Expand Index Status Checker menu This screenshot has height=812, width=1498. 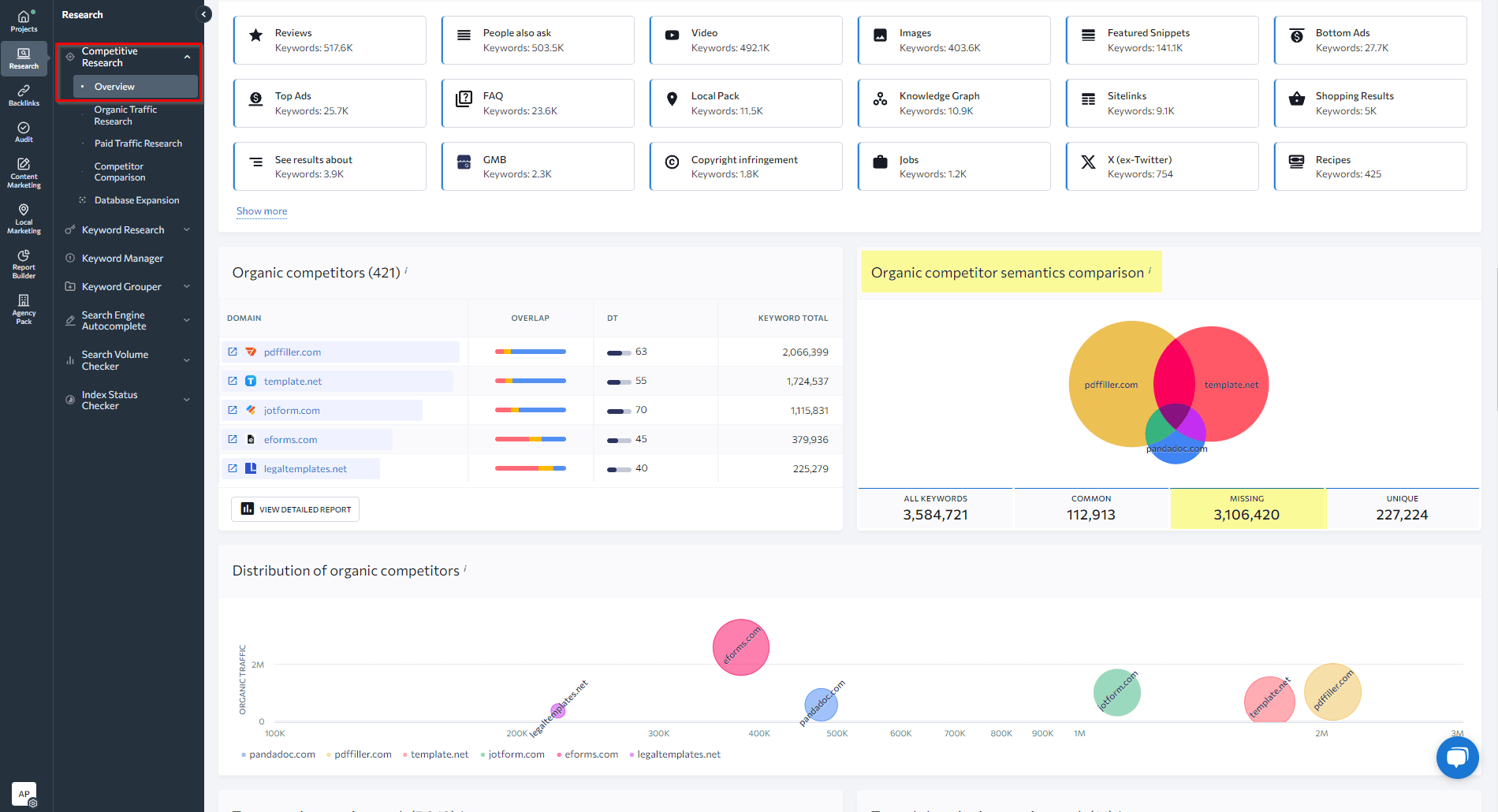pyautogui.click(x=187, y=400)
